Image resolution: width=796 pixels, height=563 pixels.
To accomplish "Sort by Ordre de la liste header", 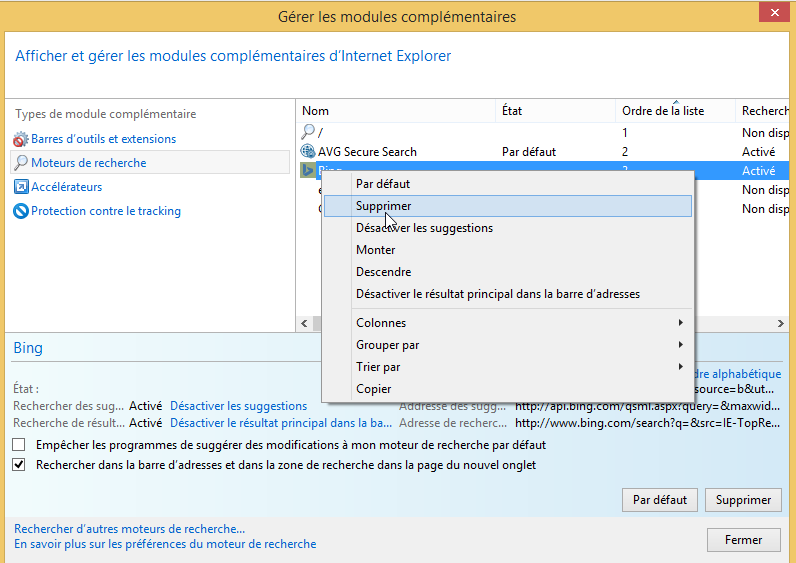I will coord(675,111).
